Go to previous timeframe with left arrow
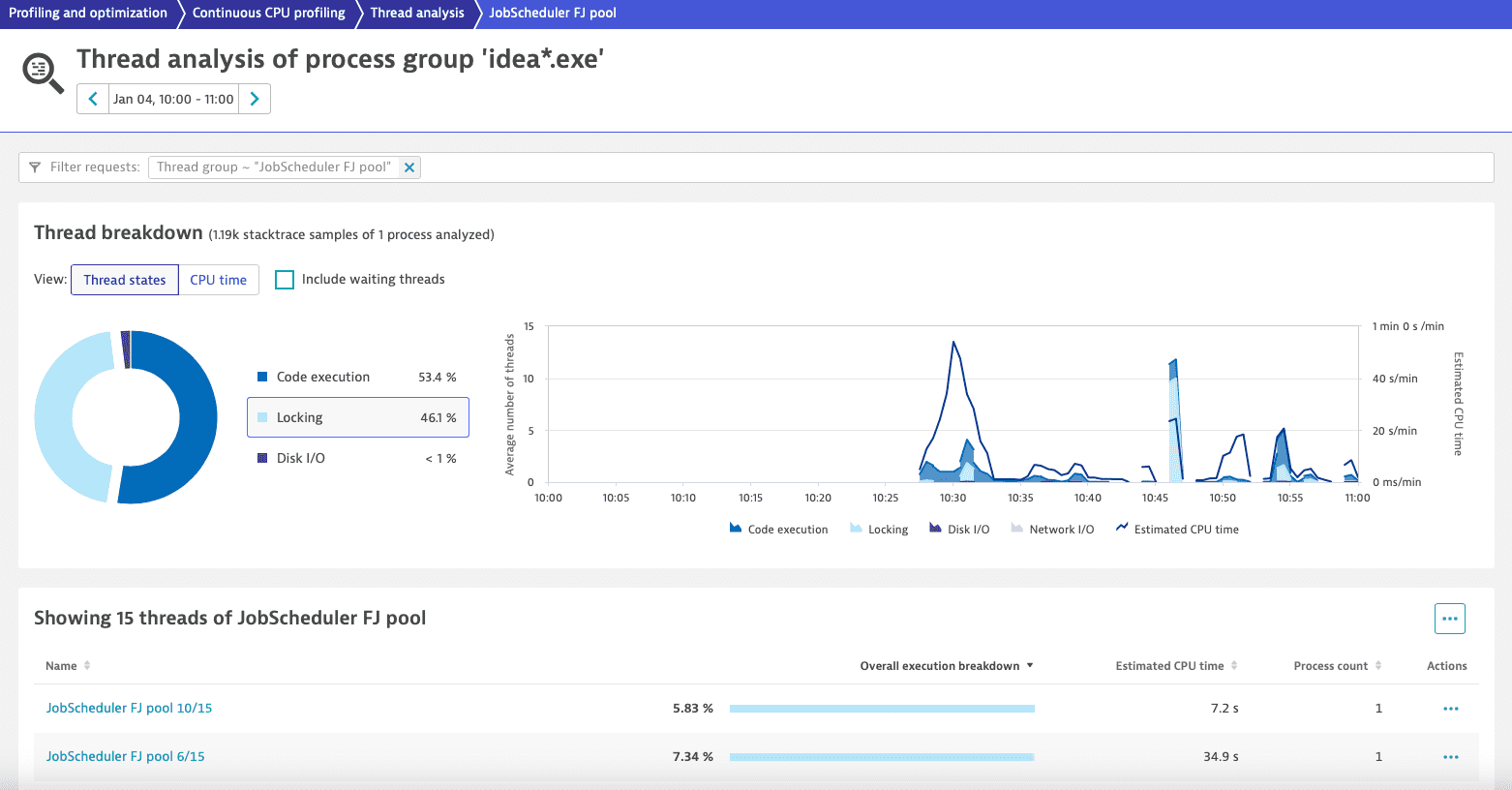The height and width of the screenshot is (790, 1512). 93,99
